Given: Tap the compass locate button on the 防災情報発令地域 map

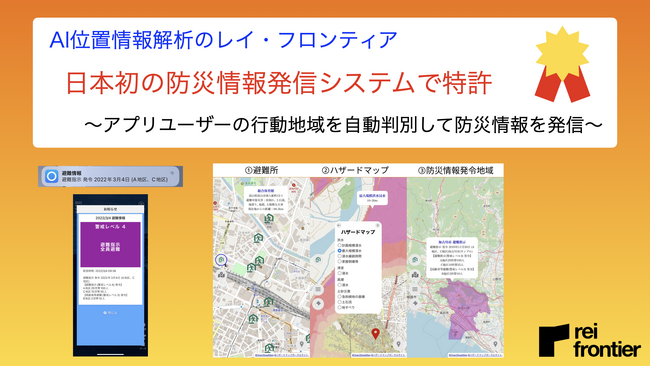Looking at the screenshot, I should (x=415, y=304).
